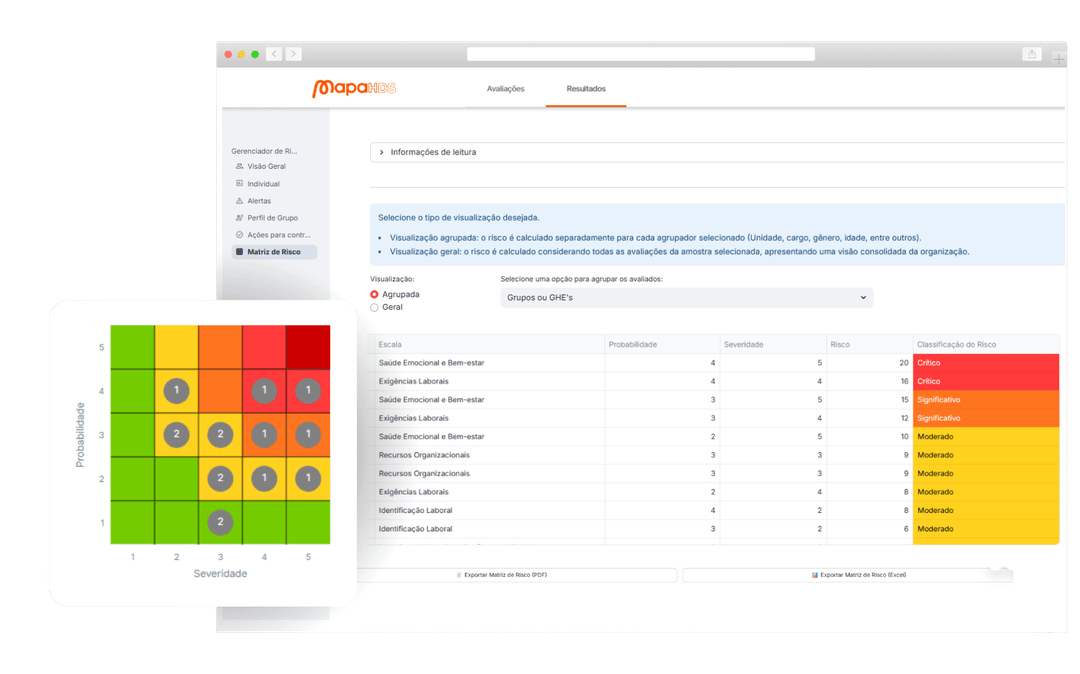Viewport: 1080px width, 674px height.
Task: Select the Geral visualization radio button
Action: 375,308
